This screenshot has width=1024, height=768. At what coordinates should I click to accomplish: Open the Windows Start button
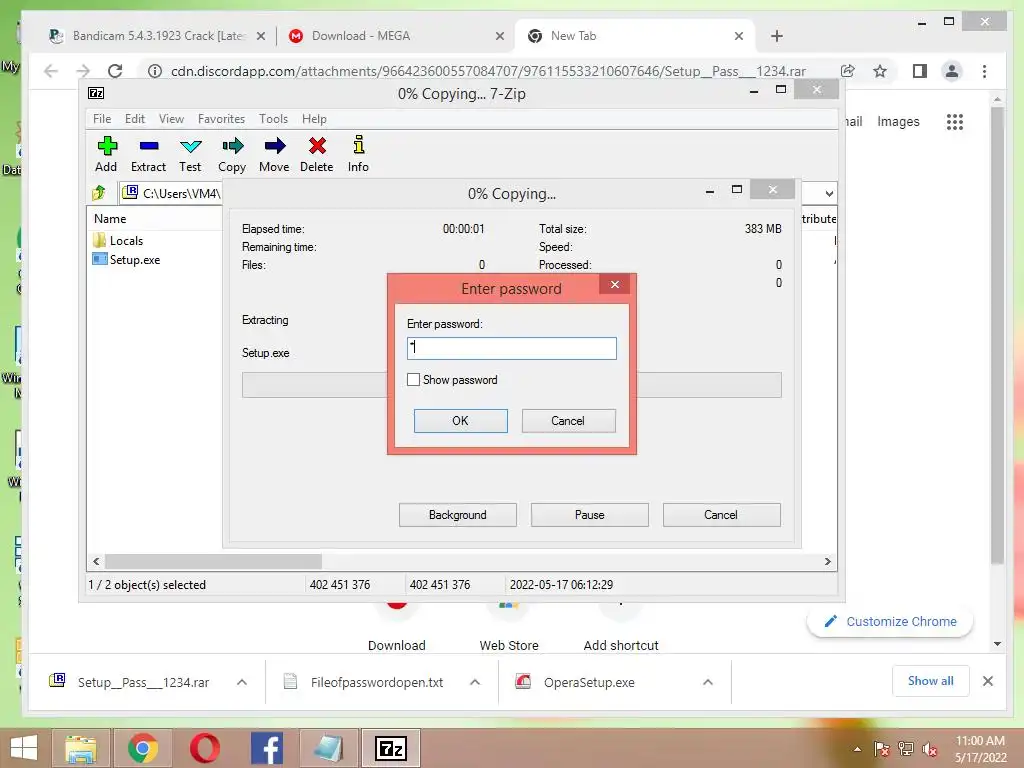[24, 748]
